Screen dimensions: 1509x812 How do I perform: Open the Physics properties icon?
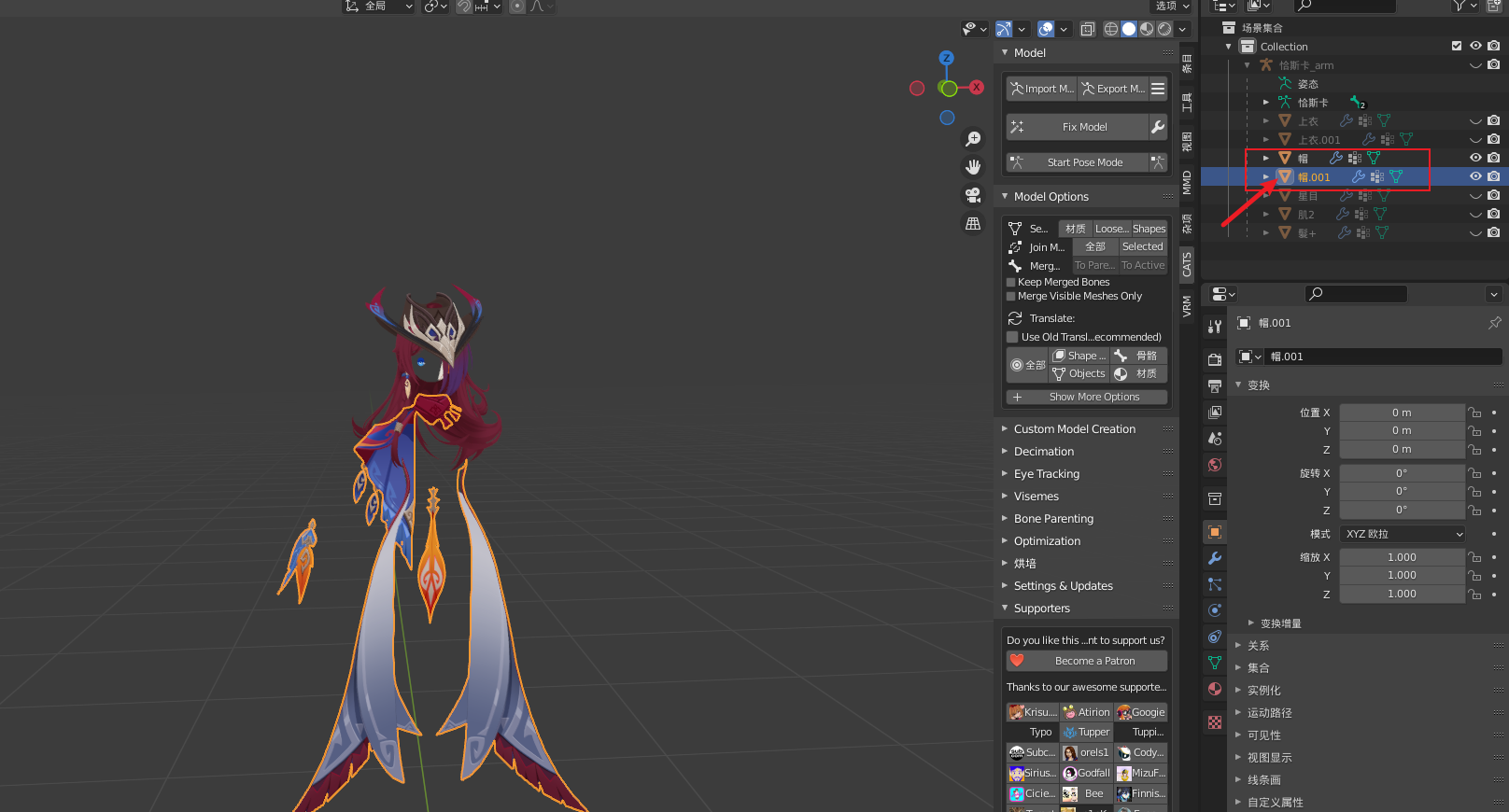click(x=1214, y=610)
